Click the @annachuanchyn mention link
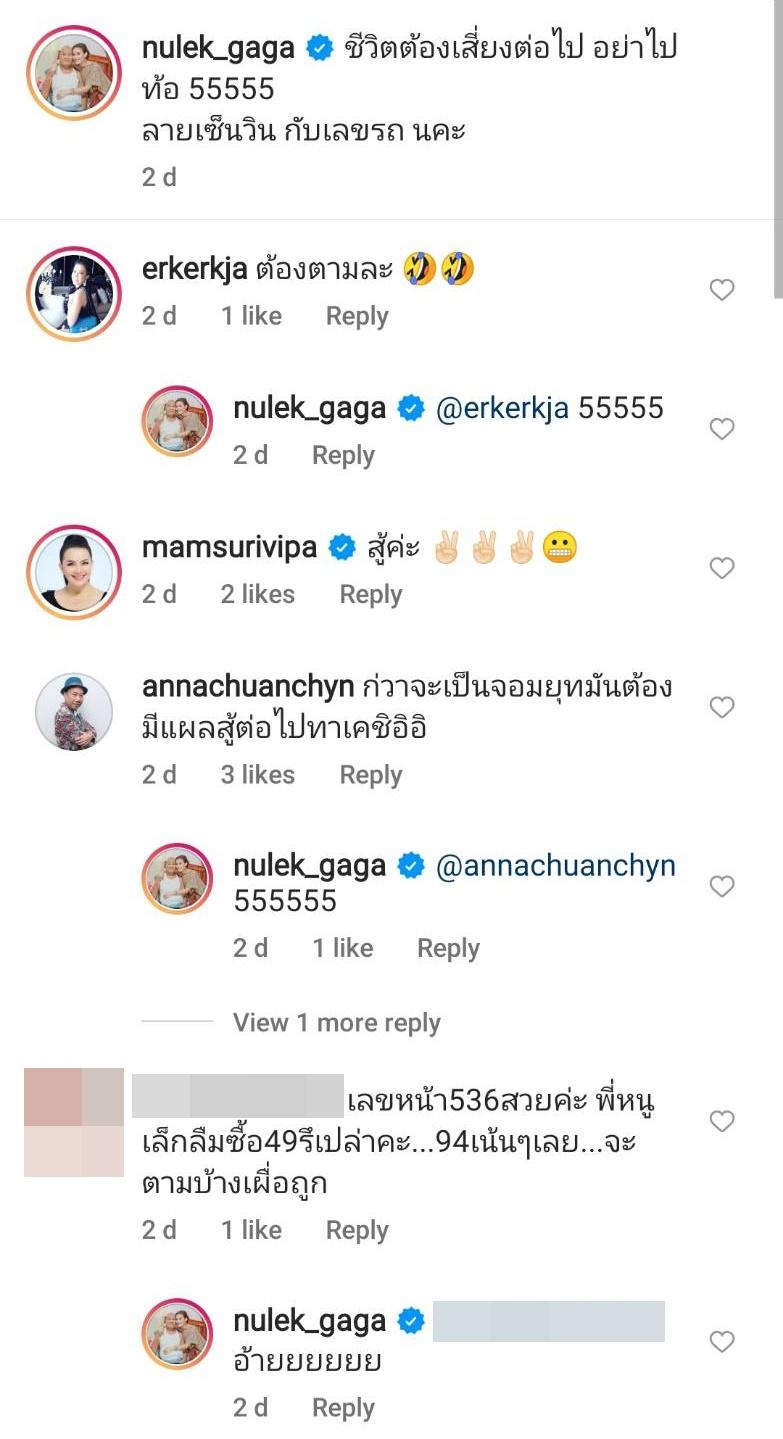 555,866
